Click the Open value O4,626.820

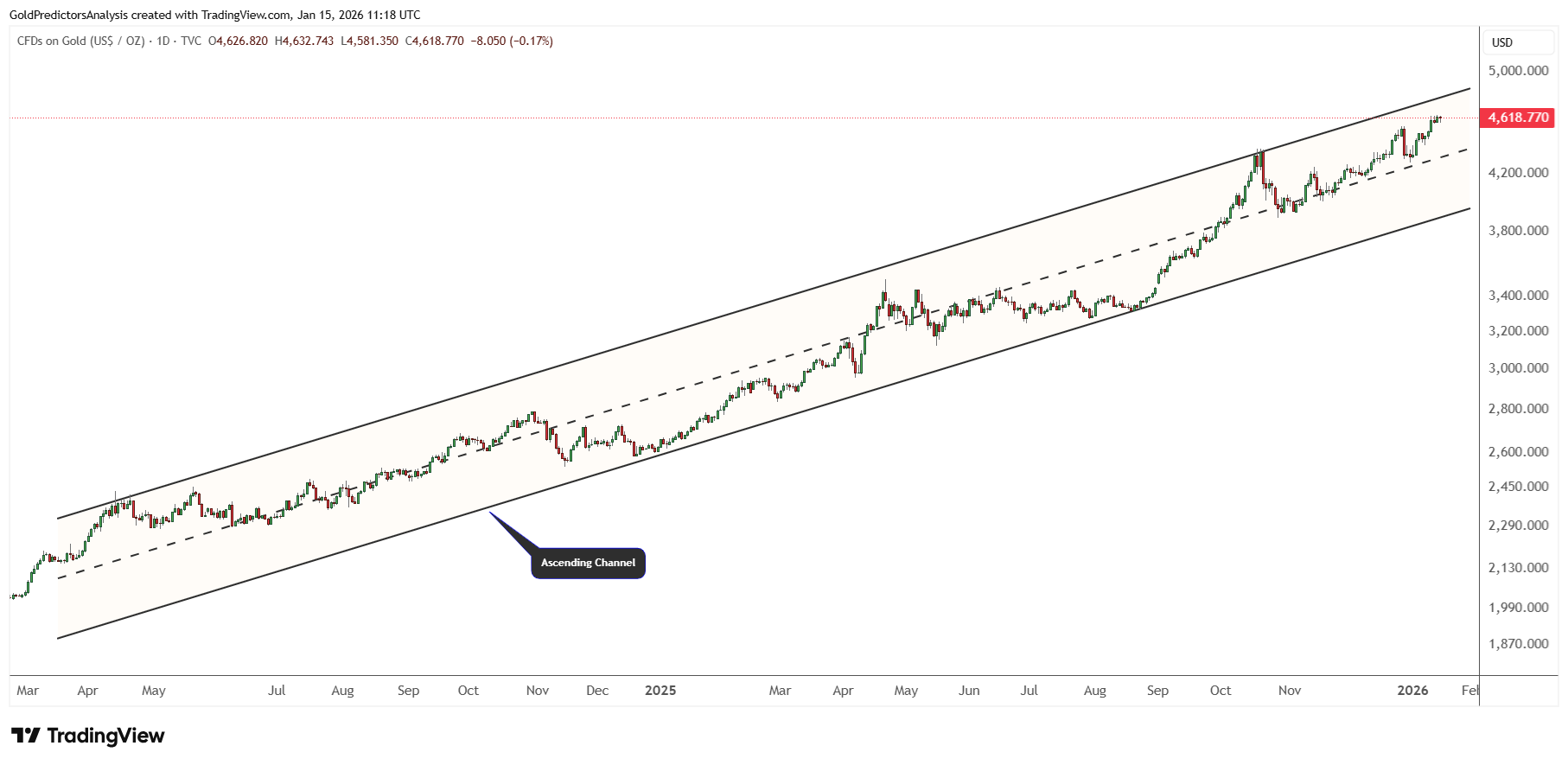238,41
